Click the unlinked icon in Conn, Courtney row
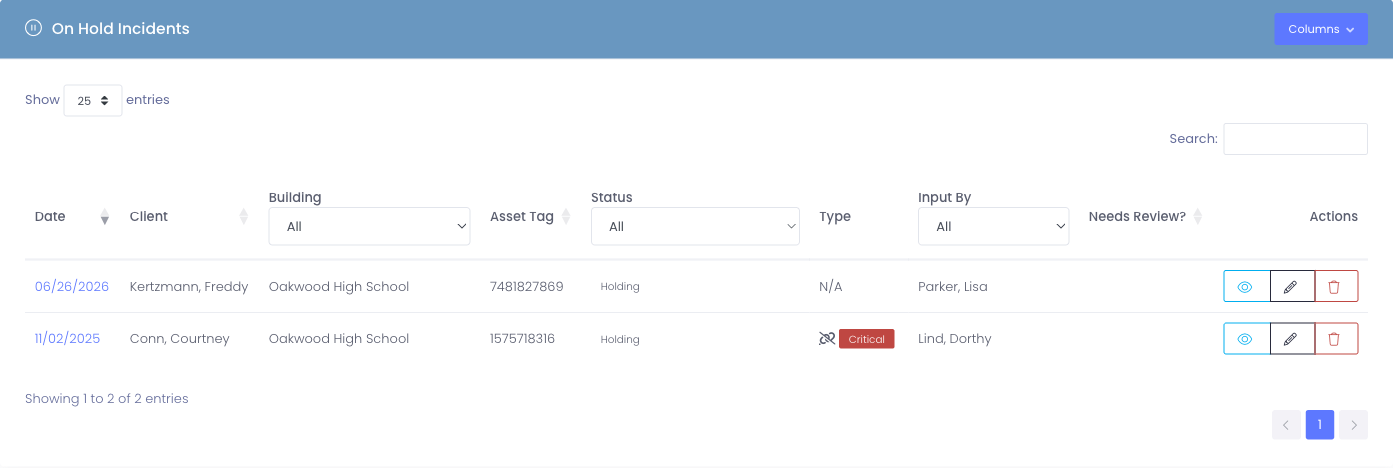The height and width of the screenshot is (468, 1393). click(827, 339)
